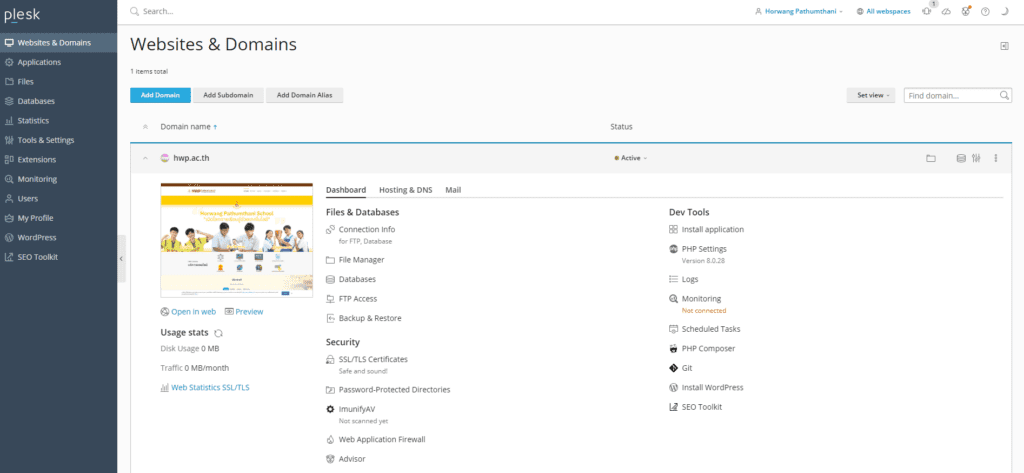
Task: Collapse the left navigation sidebar handle
Action: click(x=121, y=258)
